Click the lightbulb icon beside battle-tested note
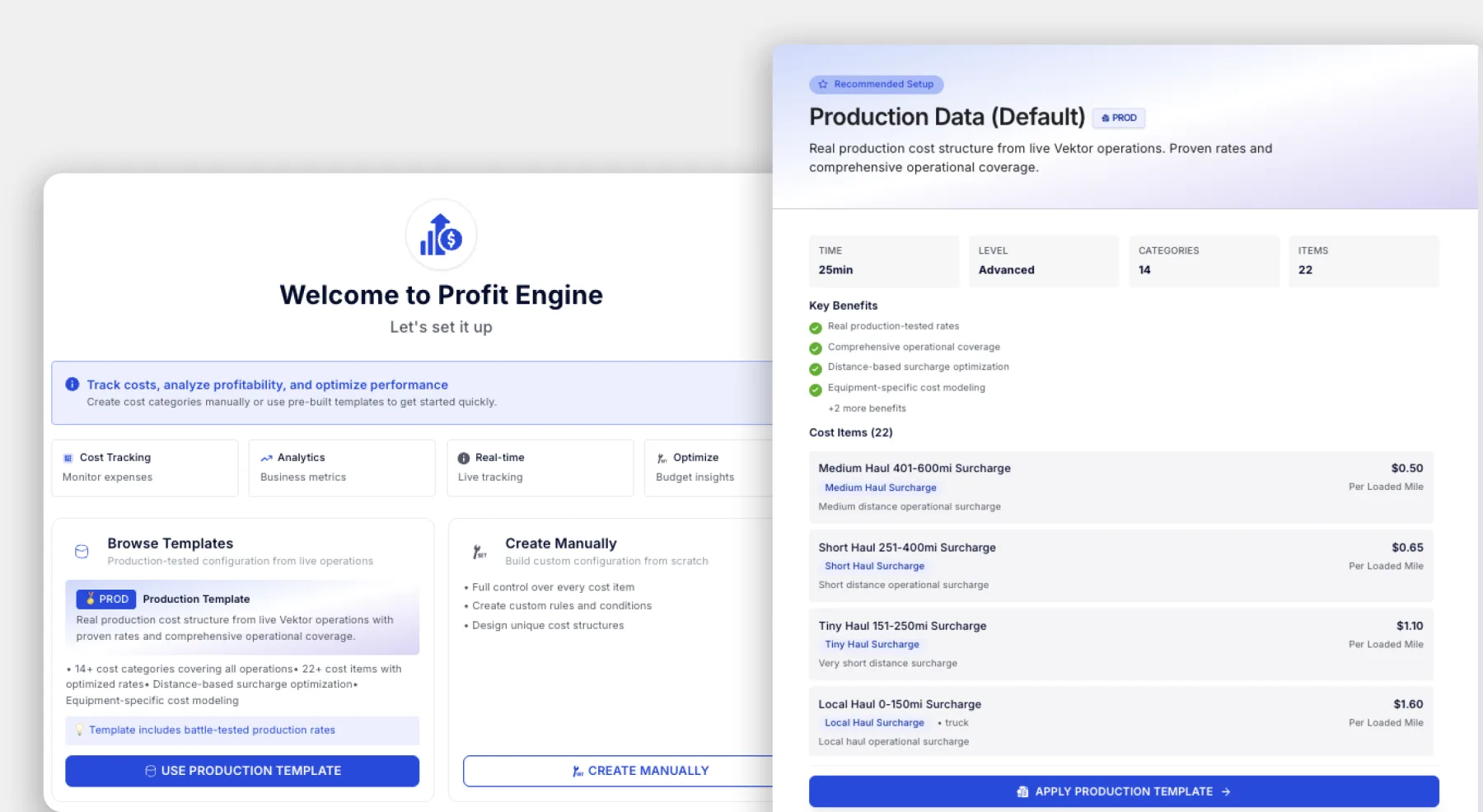The height and width of the screenshot is (812, 1483). tap(80, 730)
